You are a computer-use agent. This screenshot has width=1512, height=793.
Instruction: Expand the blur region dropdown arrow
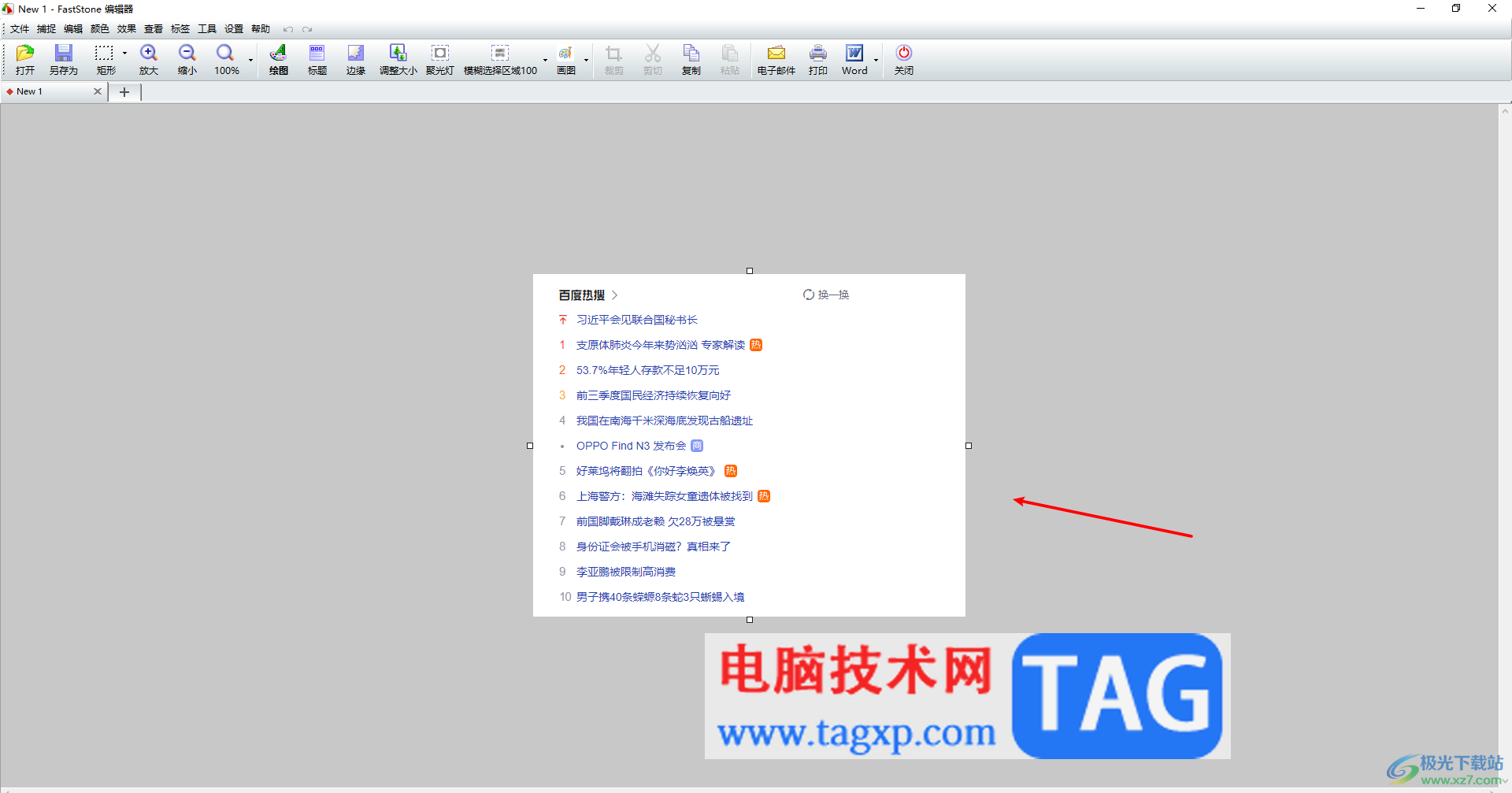pyautogui.click(x=545, y=60)
